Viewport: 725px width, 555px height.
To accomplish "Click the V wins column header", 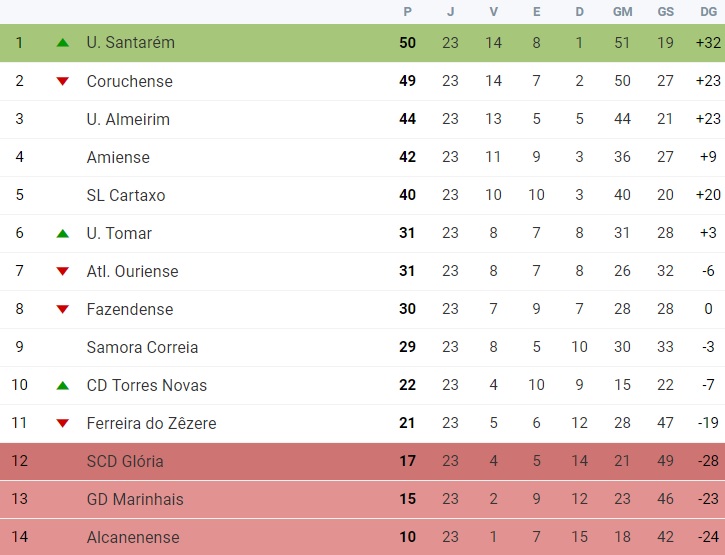I will click(493, 12).
